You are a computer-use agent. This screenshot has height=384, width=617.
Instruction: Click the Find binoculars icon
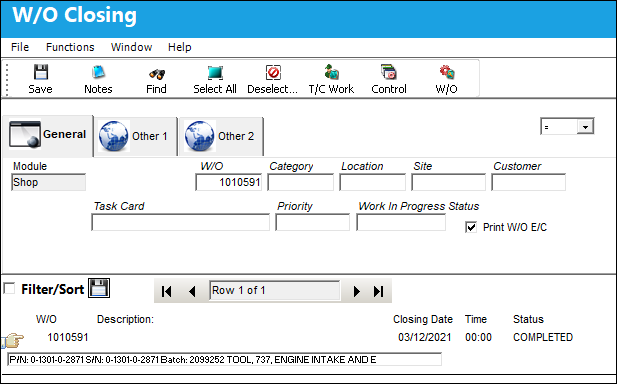point(157,74)
